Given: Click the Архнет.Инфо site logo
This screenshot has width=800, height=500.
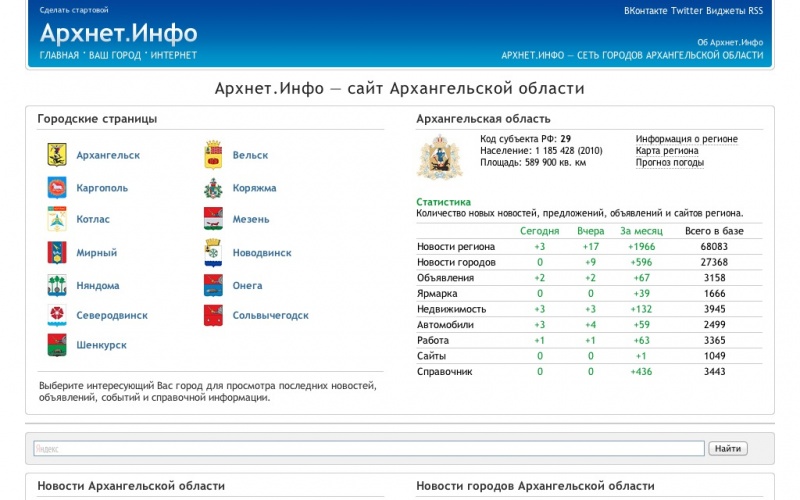Looking at the screenshot, I should tap(118, 33).
